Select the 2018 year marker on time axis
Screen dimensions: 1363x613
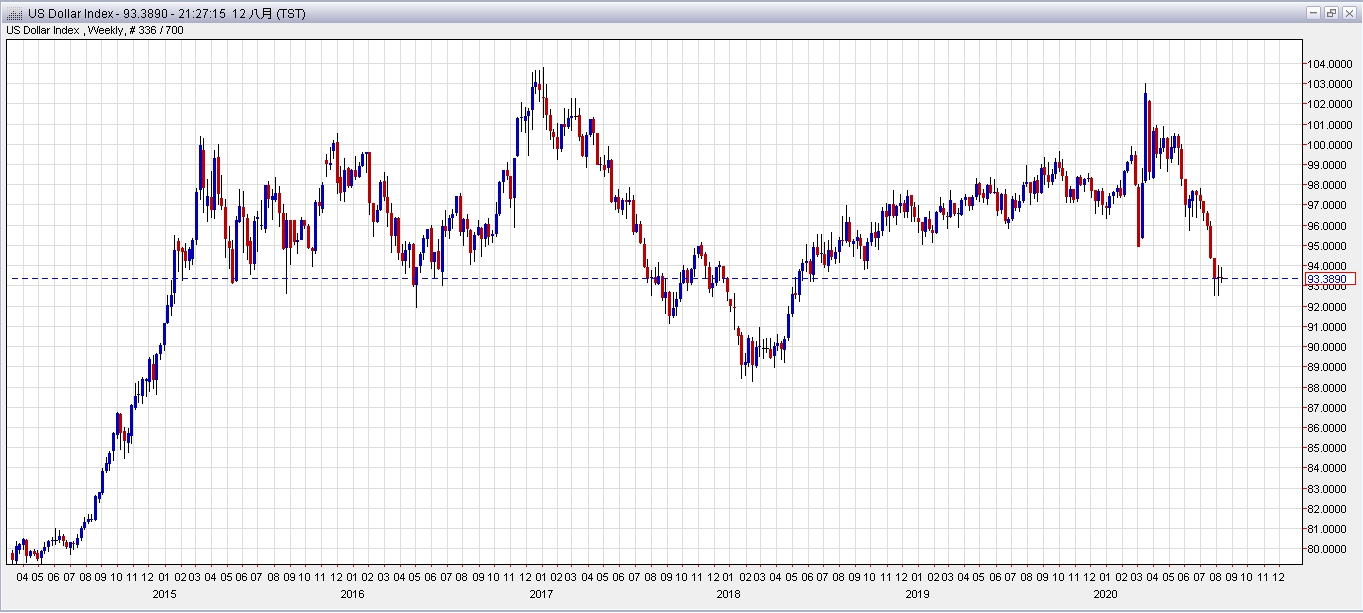(729, 594)
